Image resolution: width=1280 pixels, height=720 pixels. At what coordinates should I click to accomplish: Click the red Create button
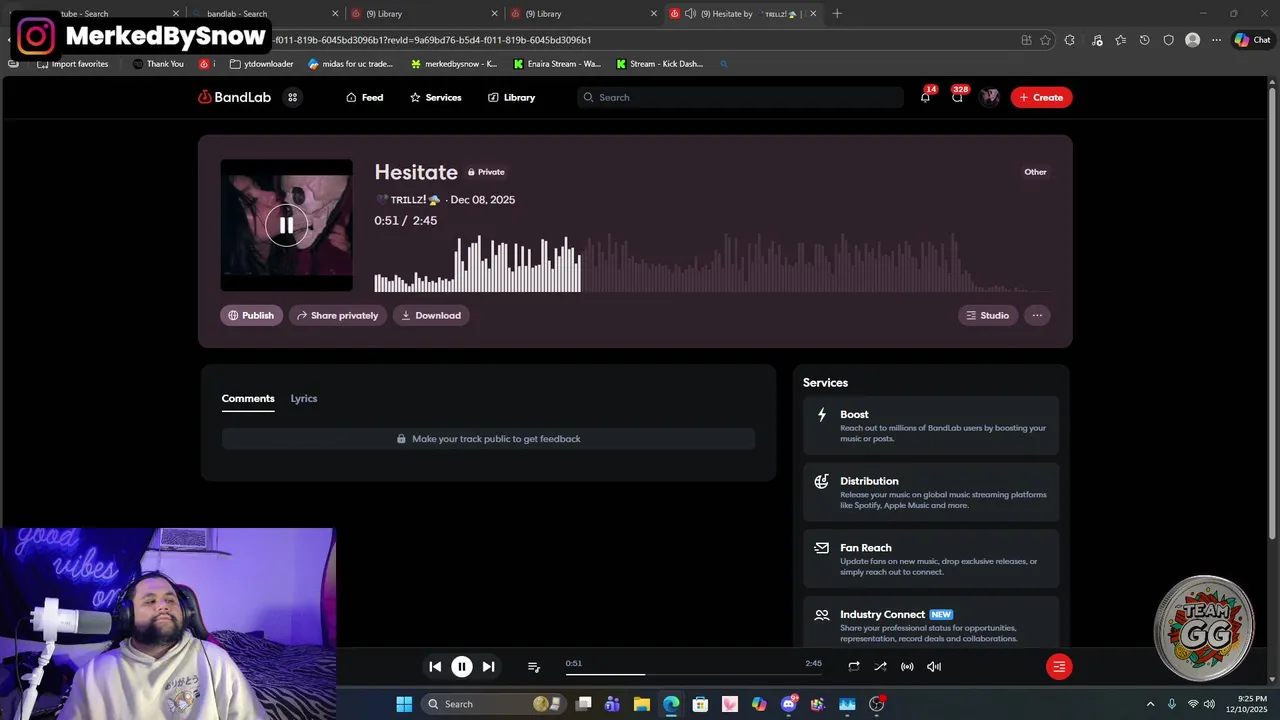click(x=1041, y=97)
